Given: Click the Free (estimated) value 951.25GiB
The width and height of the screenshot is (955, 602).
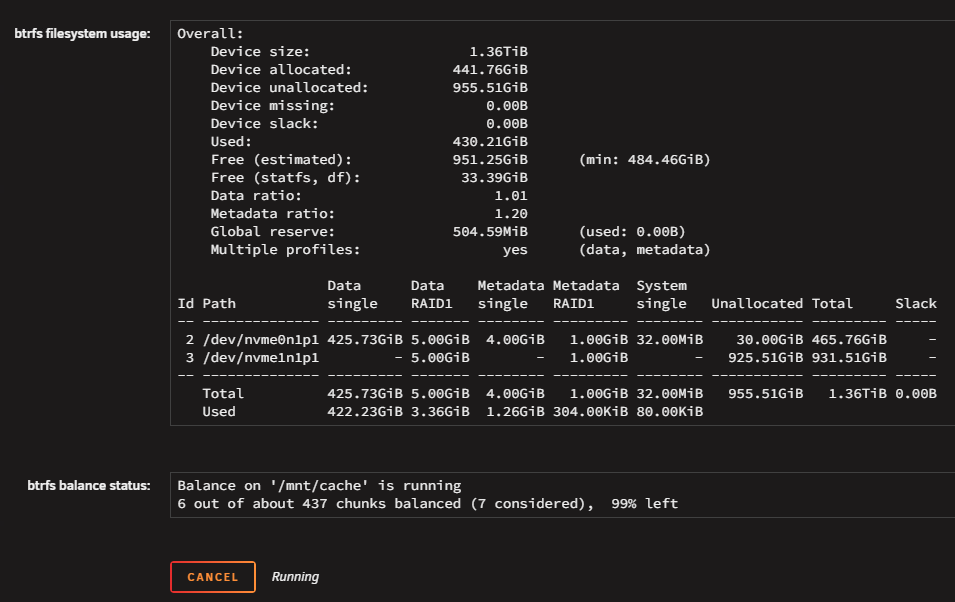Looking at the screenshot, I should click(x=490, y=160).
